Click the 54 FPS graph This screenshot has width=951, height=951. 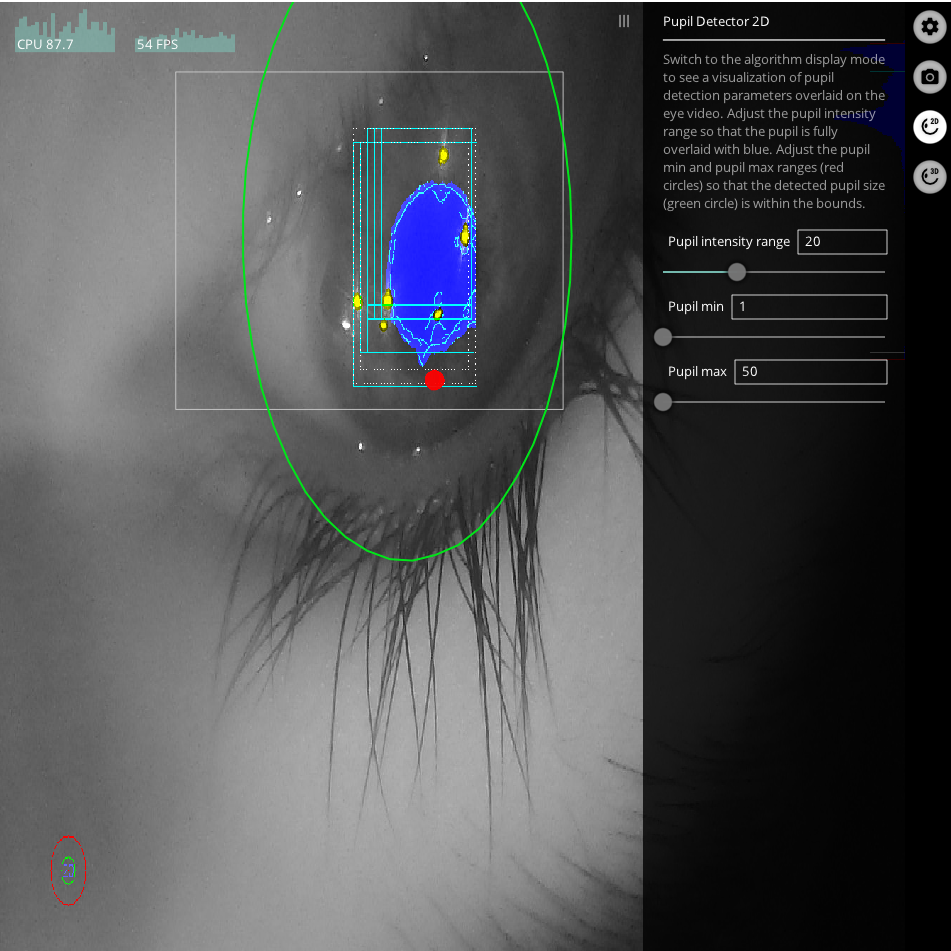184,40
